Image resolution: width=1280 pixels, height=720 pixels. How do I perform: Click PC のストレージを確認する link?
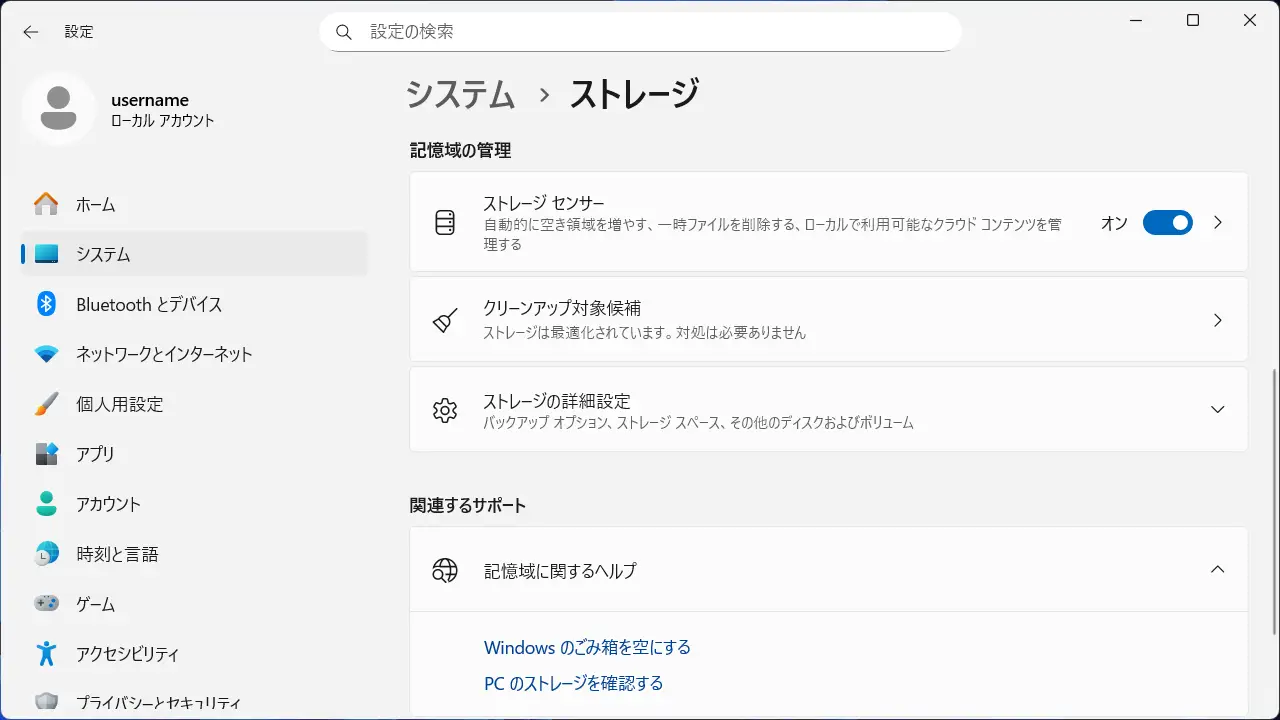[573, 683]
